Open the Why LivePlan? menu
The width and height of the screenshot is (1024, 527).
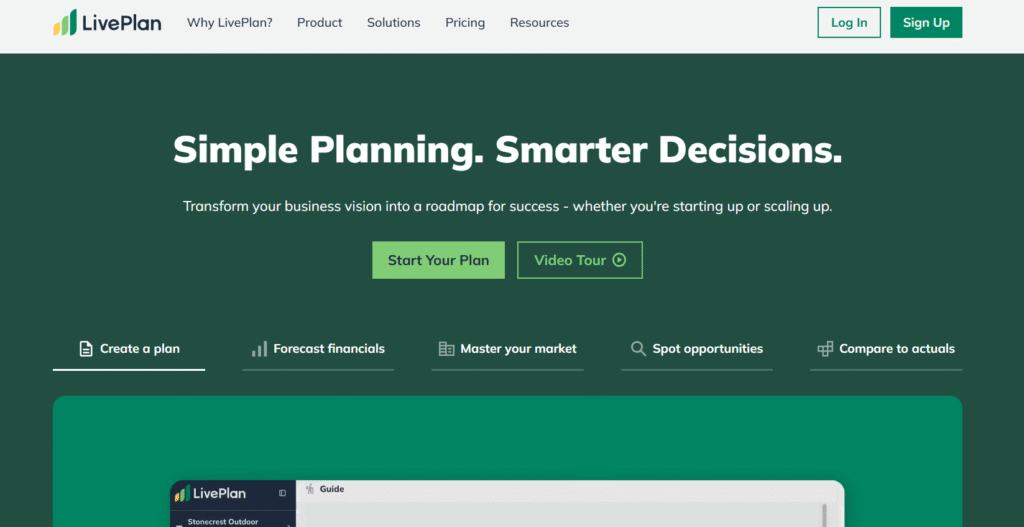point(229,23)
